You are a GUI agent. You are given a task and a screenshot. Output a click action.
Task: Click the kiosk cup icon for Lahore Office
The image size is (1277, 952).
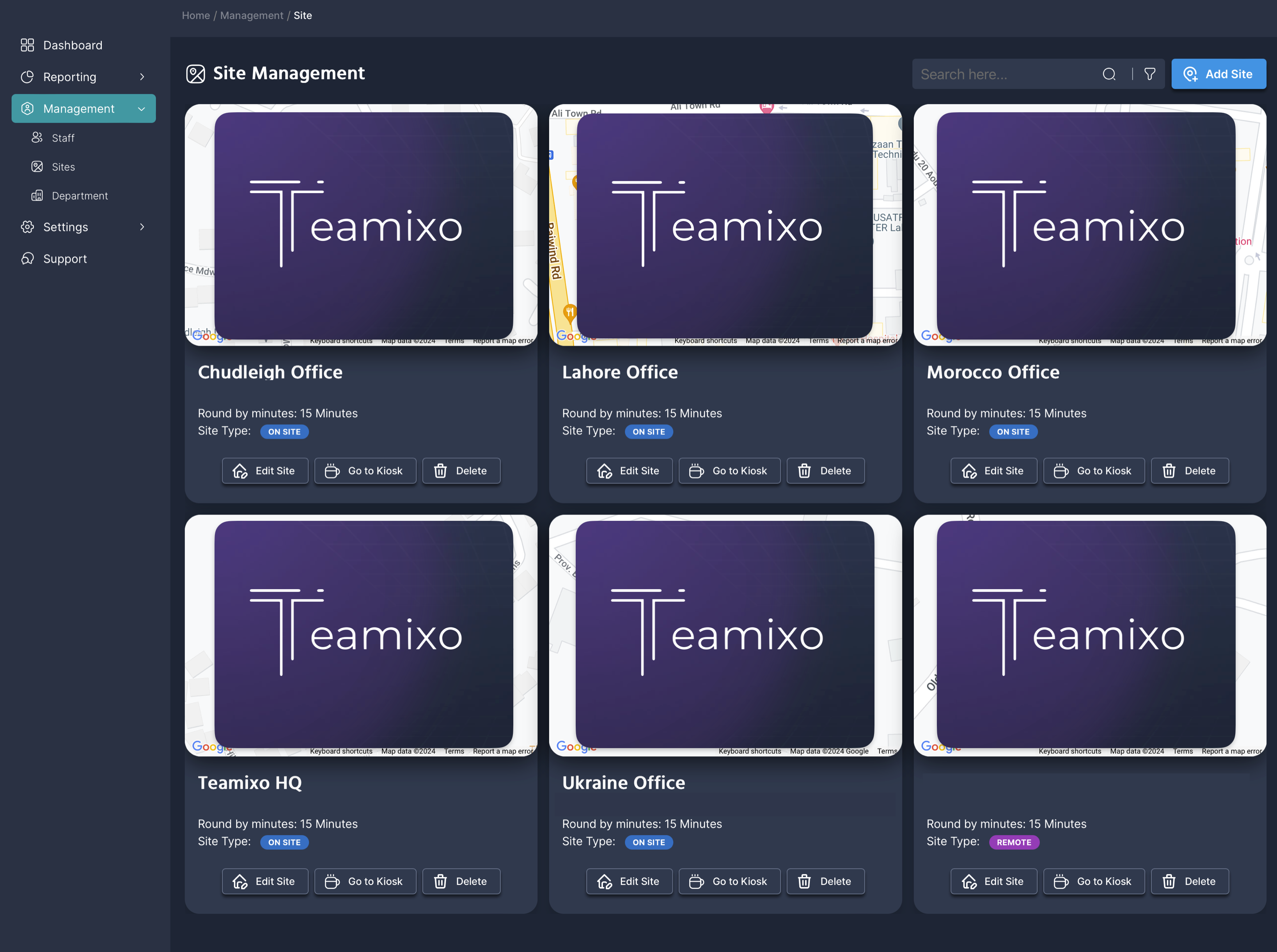[697, 471]
